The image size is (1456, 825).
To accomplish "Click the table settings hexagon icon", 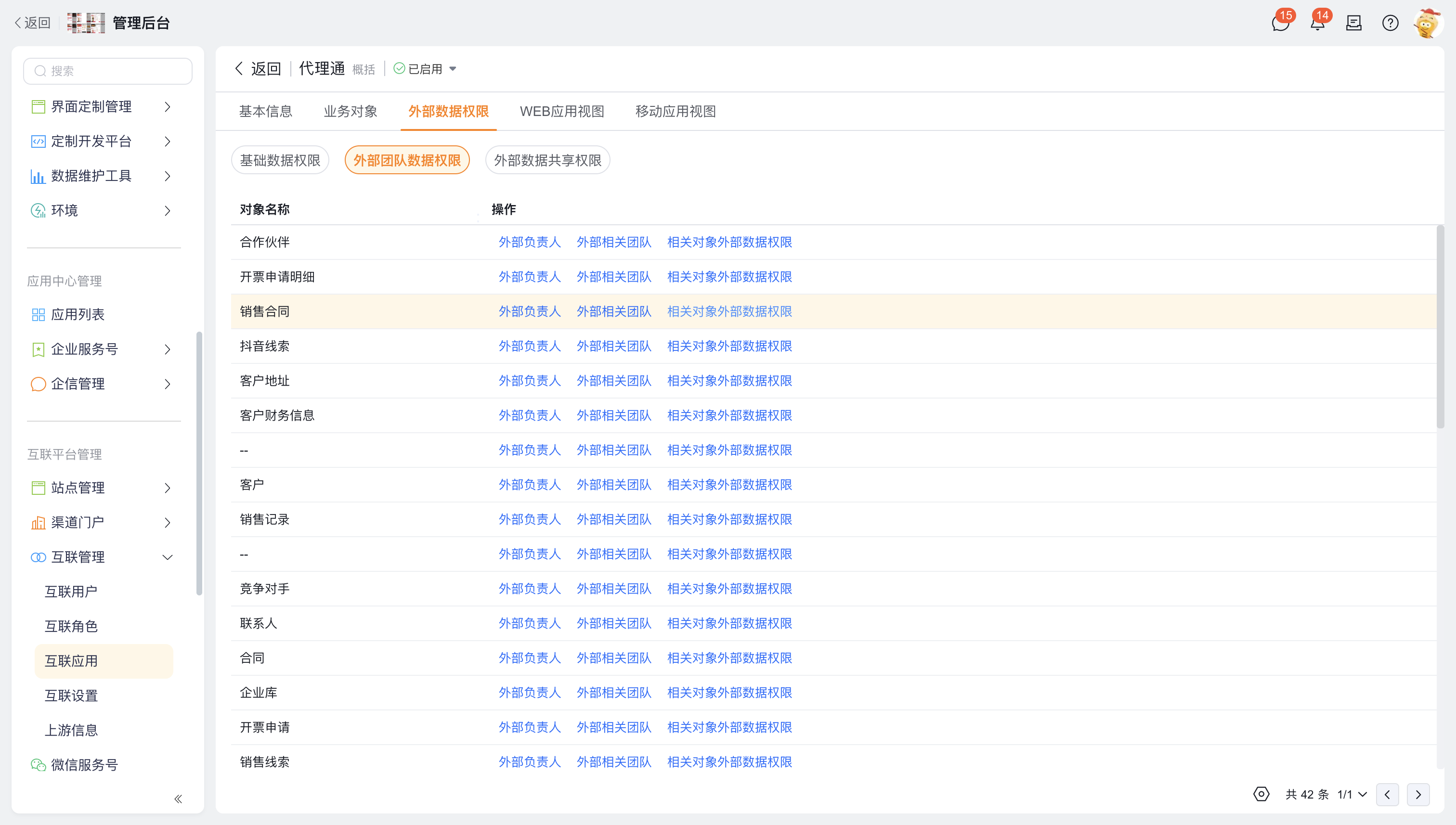I will tap(1261, 794).
